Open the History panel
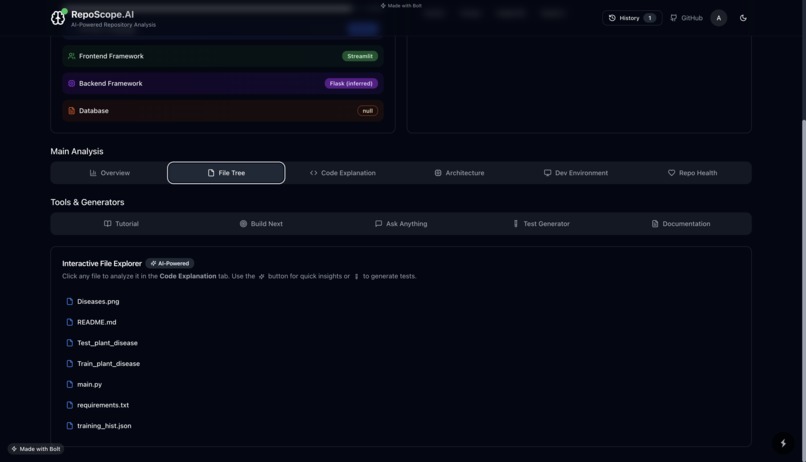Image resolution: width=806 pixels, height=462 pixels. coord(632,18)
